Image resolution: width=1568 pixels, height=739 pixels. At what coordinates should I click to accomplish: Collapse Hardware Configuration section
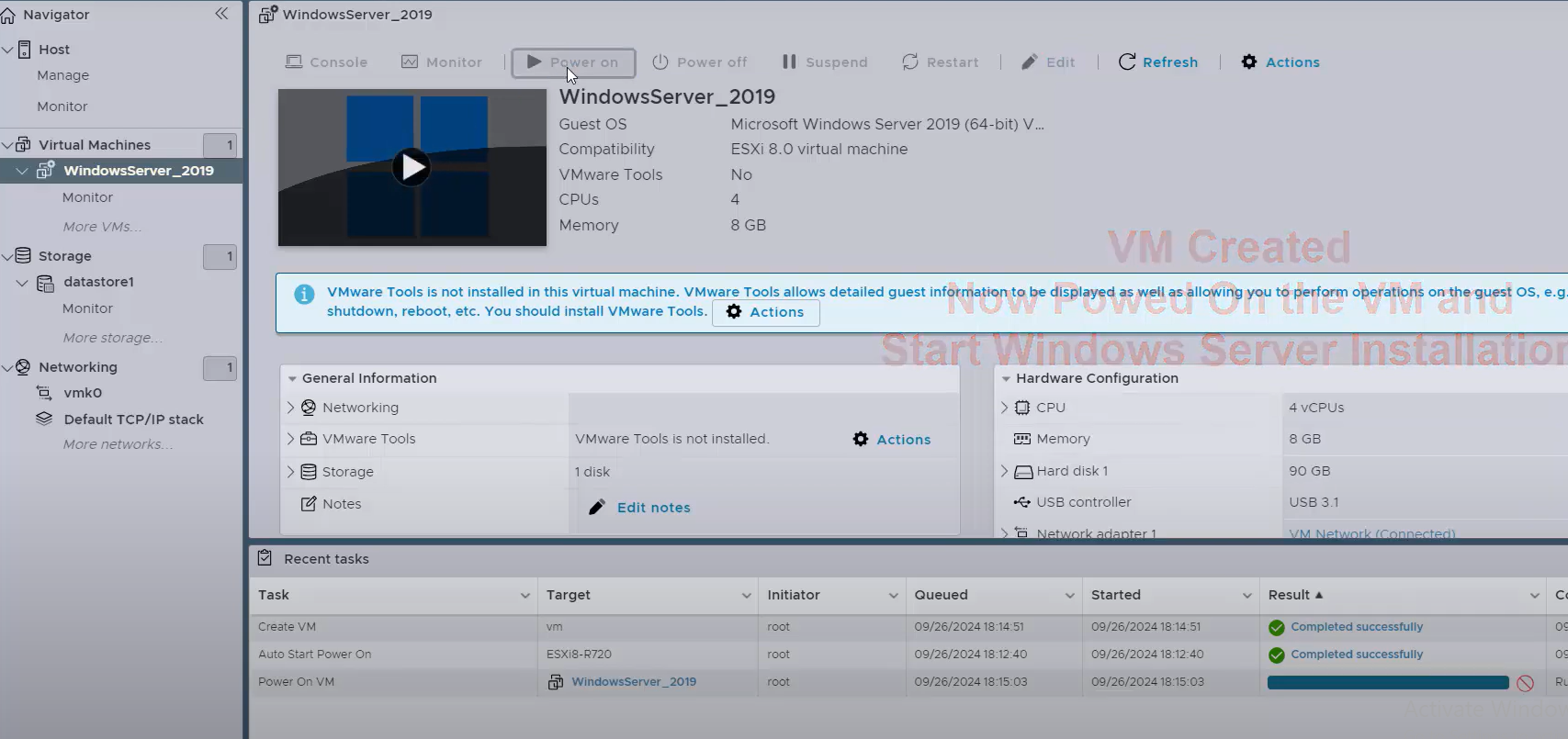1006,378
